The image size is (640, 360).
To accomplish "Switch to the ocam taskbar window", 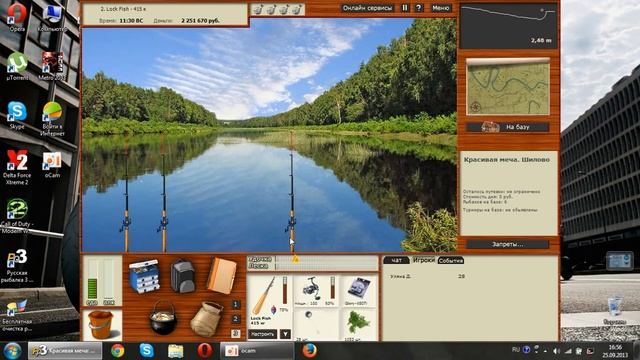I will tap(257, 351).
